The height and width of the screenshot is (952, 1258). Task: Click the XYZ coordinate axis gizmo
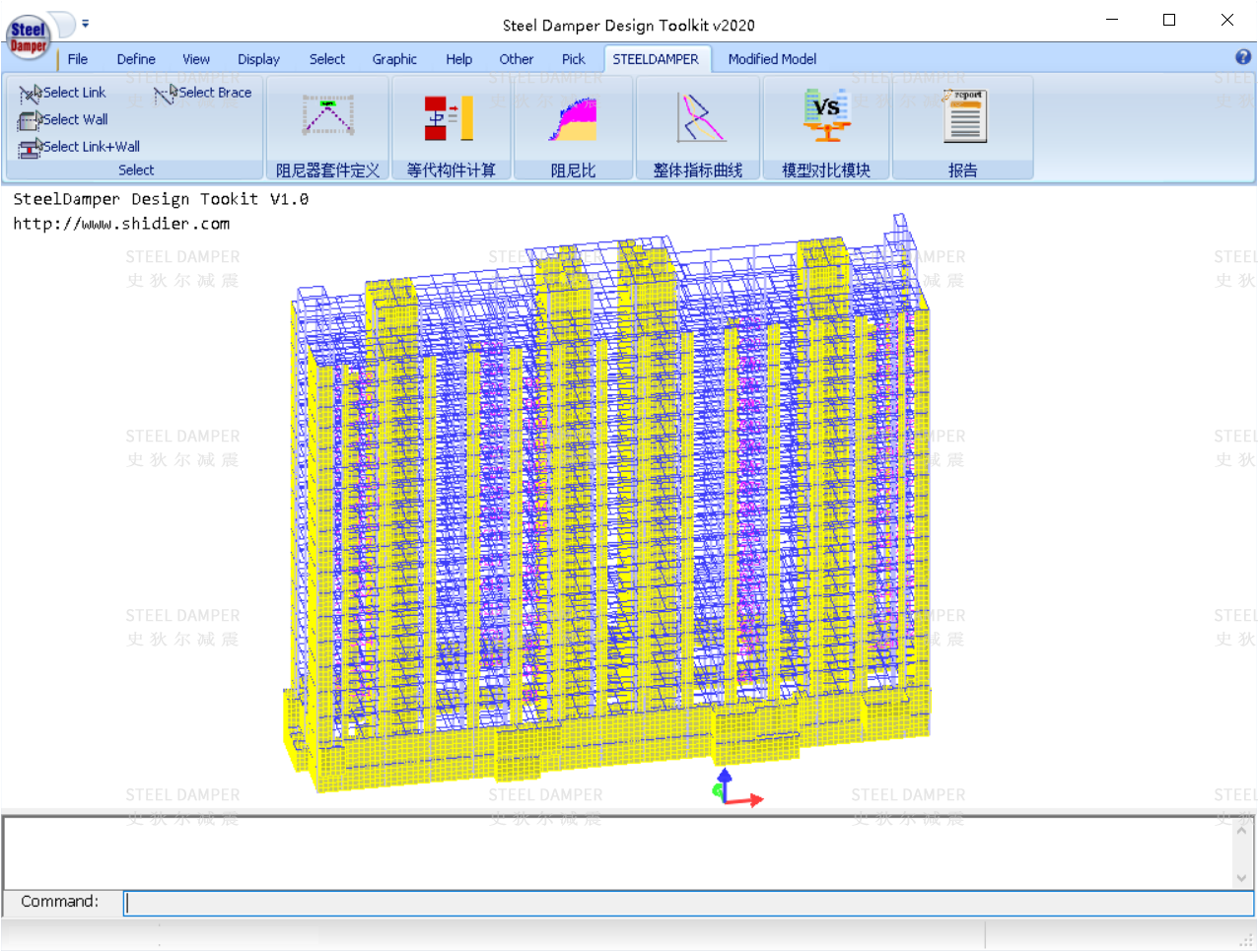click(x=736, y=788)
